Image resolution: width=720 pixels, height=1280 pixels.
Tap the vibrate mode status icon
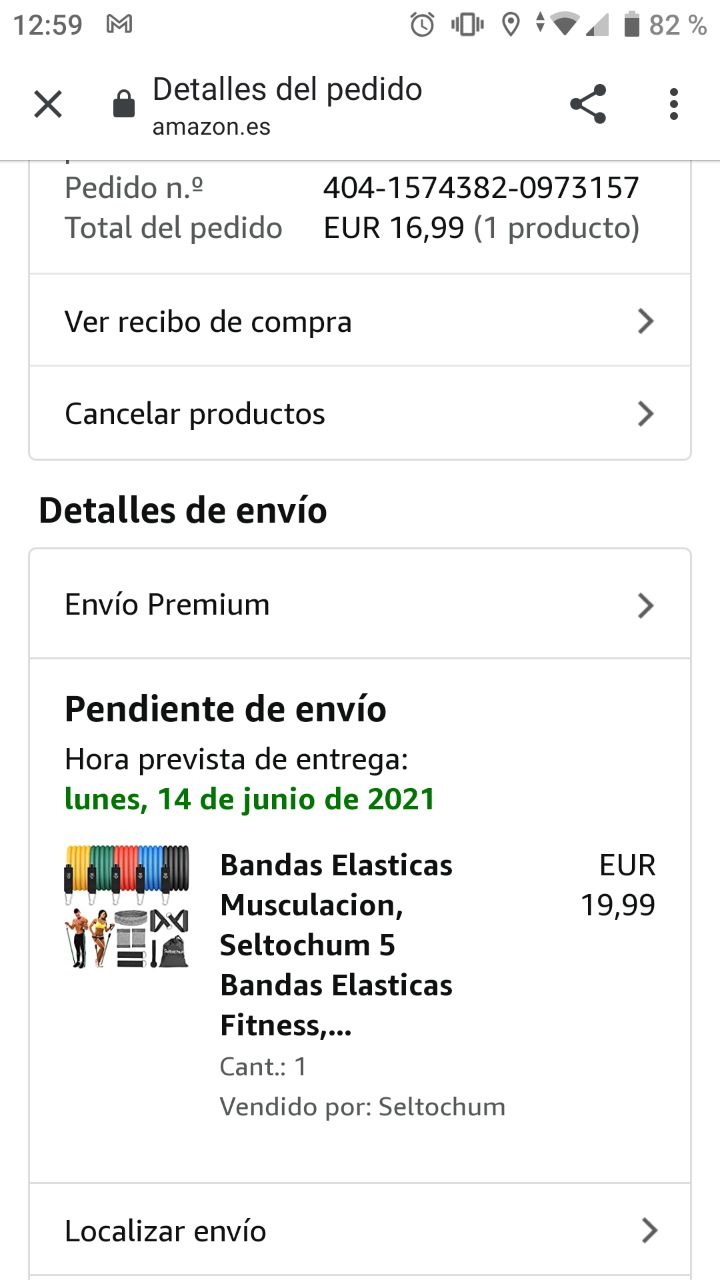467,25
